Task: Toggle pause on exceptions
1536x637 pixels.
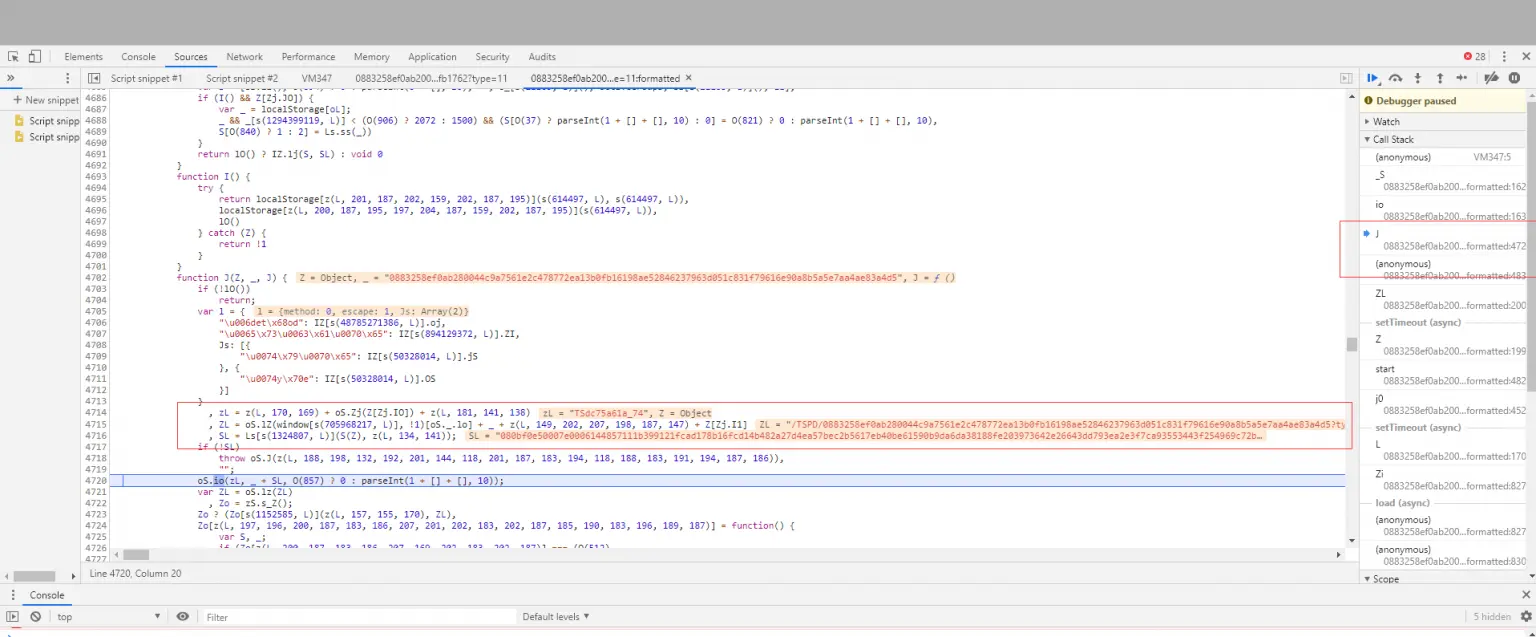Action: pos(1514,78)
